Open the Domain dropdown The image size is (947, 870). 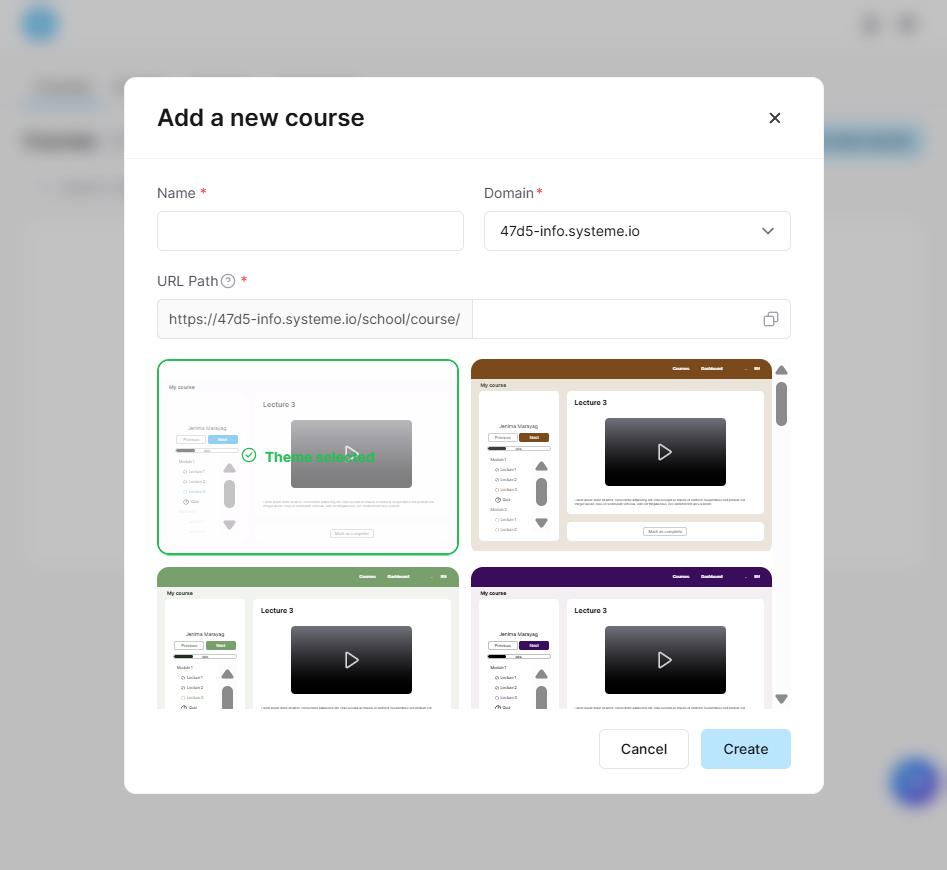click(637, 231)
